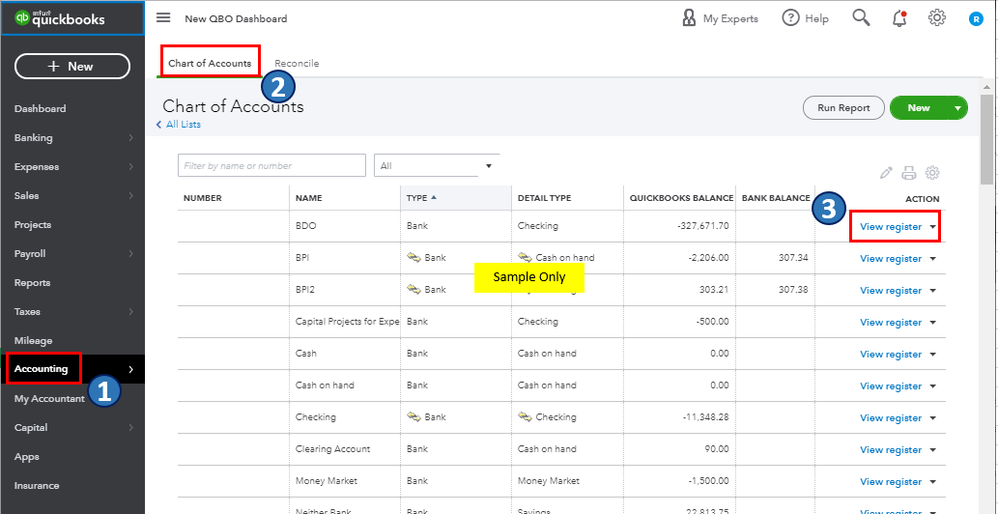View register for Capital Projects account
Viewport: 998px width, 514px height.
(890, 322)
